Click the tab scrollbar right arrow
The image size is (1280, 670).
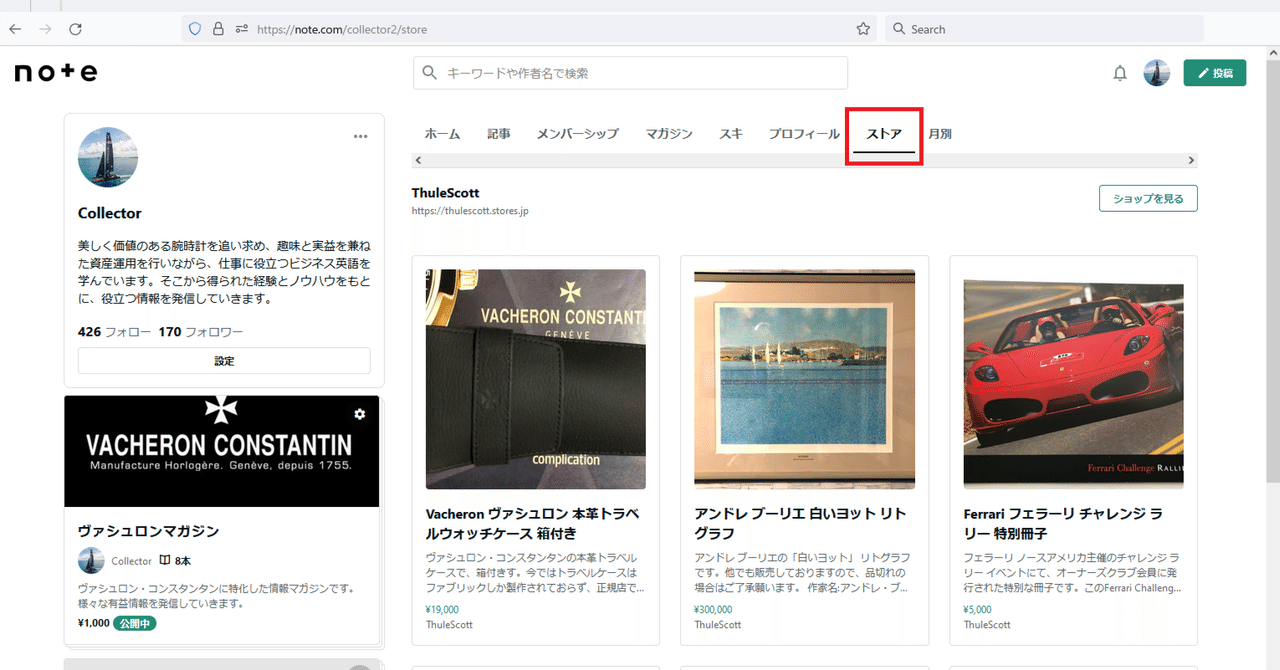1191,160
